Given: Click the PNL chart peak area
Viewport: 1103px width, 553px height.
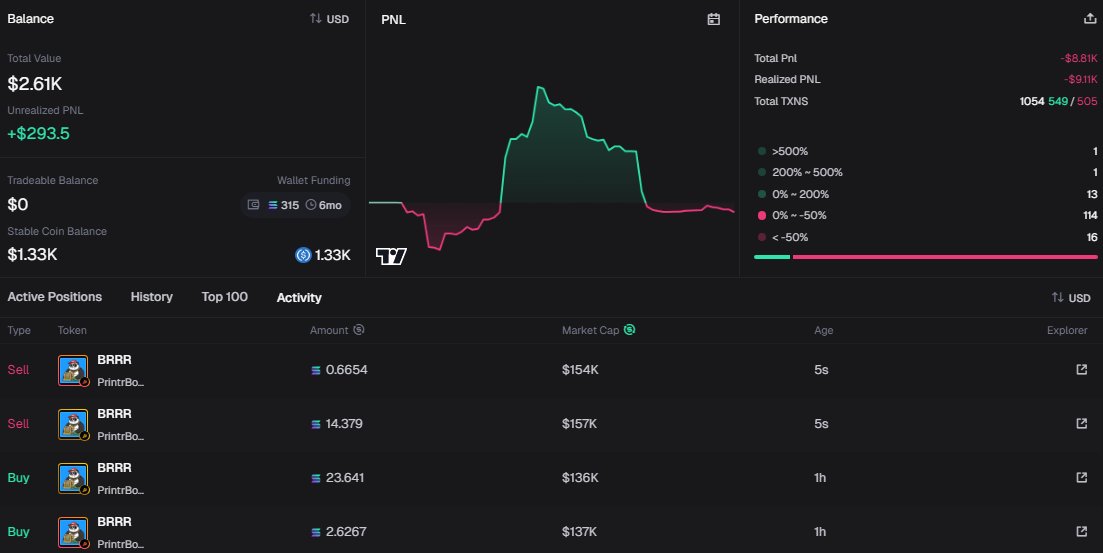Looking at the screenshot, I should point(540,88).
